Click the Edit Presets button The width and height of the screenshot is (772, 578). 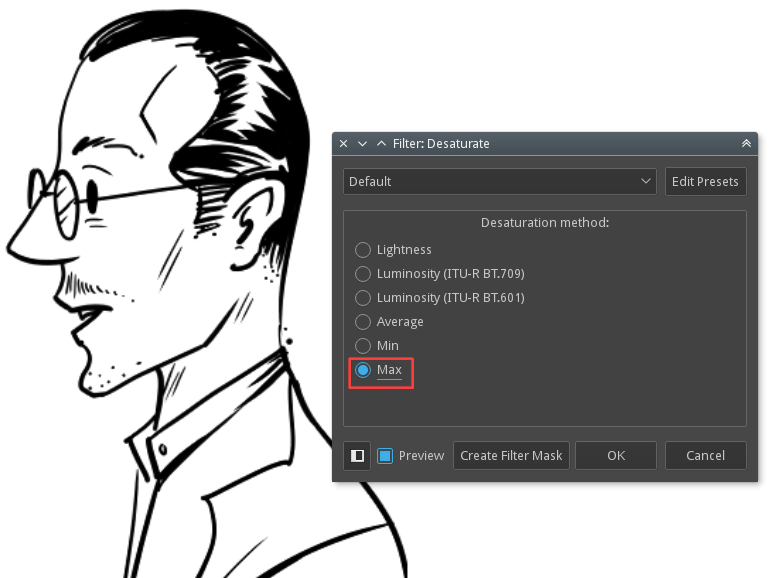click(705, 181)
